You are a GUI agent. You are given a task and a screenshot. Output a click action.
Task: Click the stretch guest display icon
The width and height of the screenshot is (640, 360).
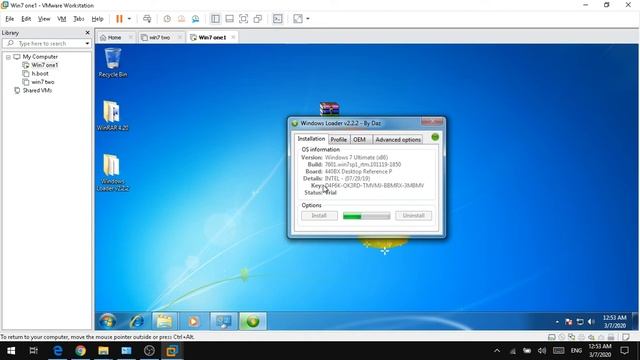[x=298, y=19]
